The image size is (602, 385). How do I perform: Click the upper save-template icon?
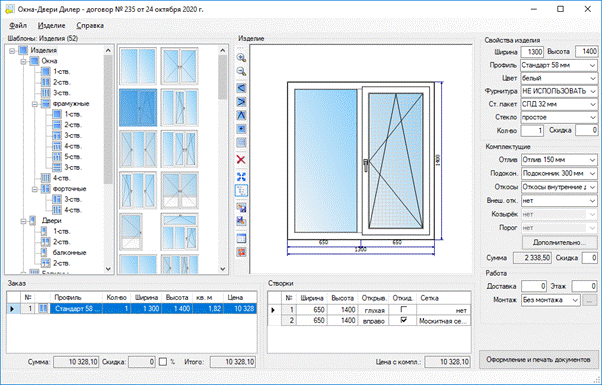(x=241, y=208)
